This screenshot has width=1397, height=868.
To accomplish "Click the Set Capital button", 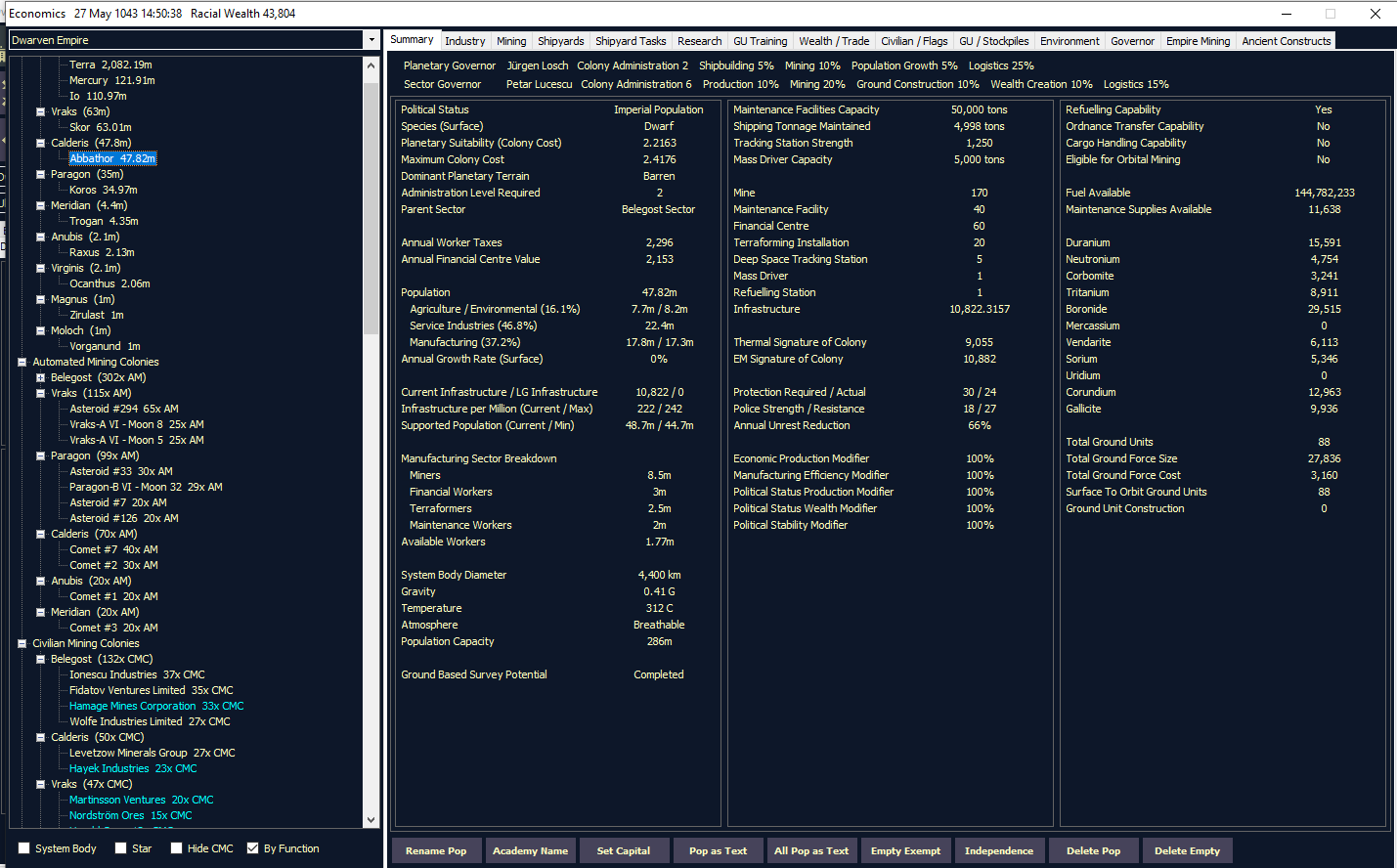I will (x=623, y=850).
